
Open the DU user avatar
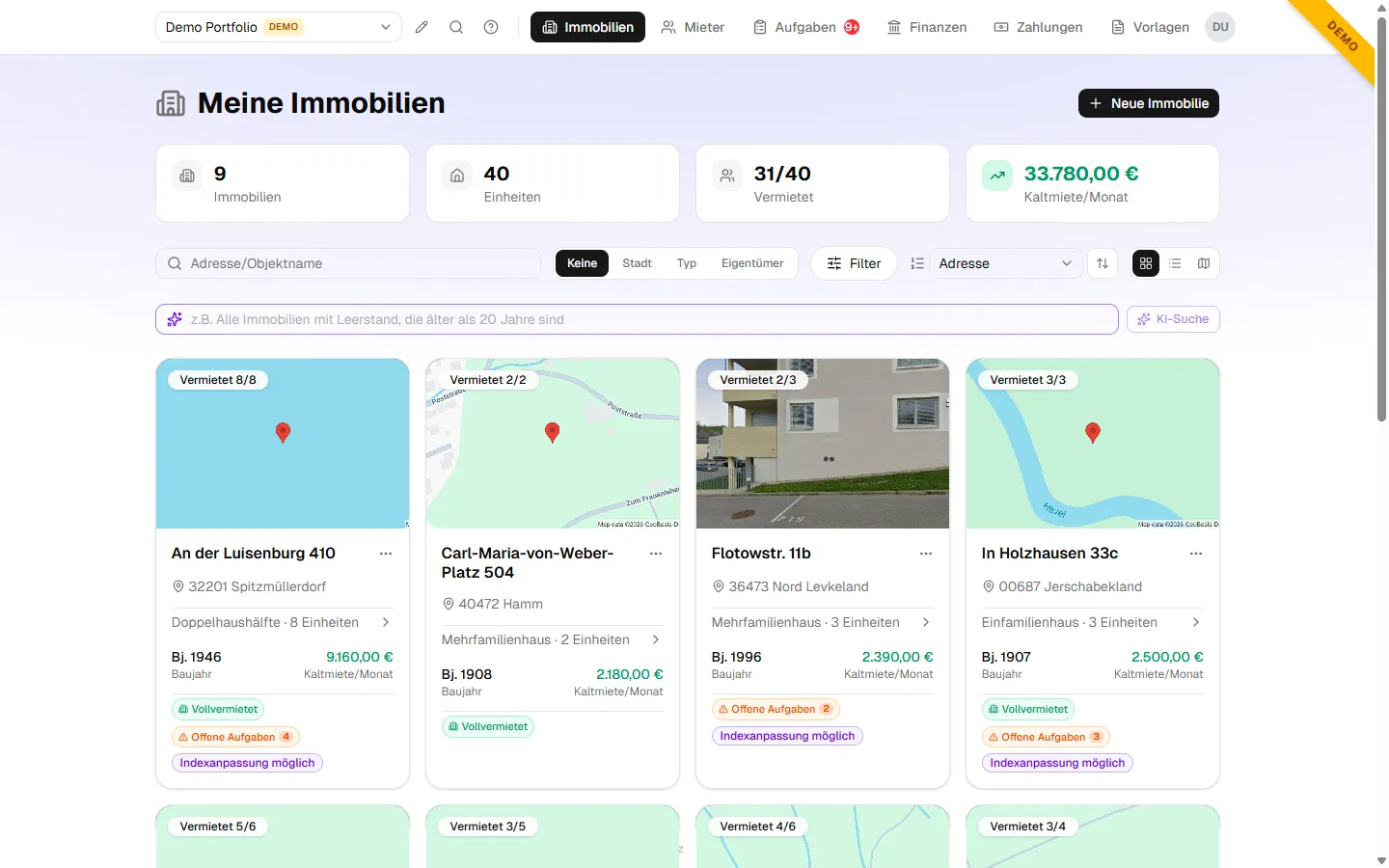(x=1220, y=27)
